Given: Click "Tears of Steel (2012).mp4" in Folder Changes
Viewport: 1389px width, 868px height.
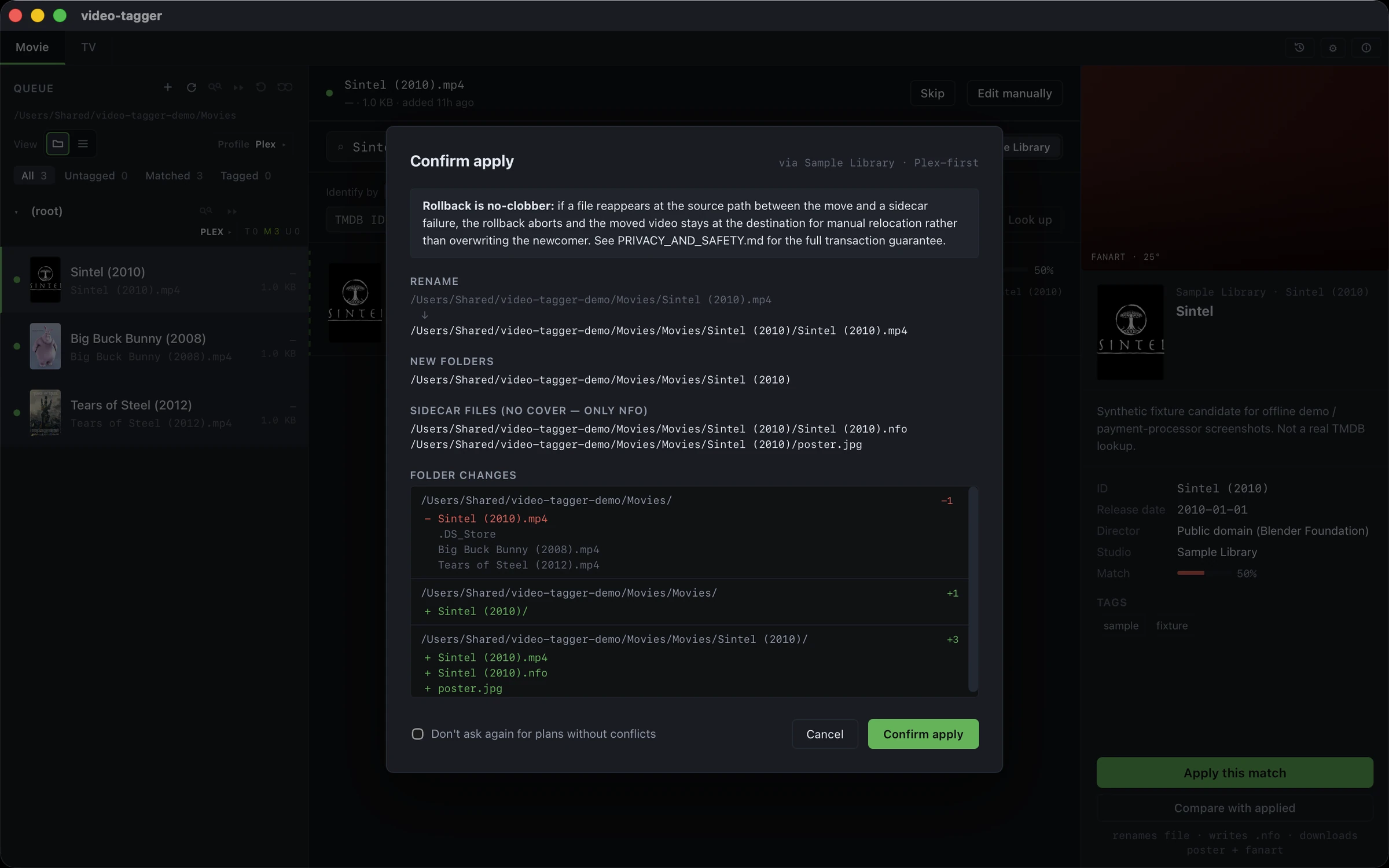Looking at the screenshot, I should click(x=519, y=565).
